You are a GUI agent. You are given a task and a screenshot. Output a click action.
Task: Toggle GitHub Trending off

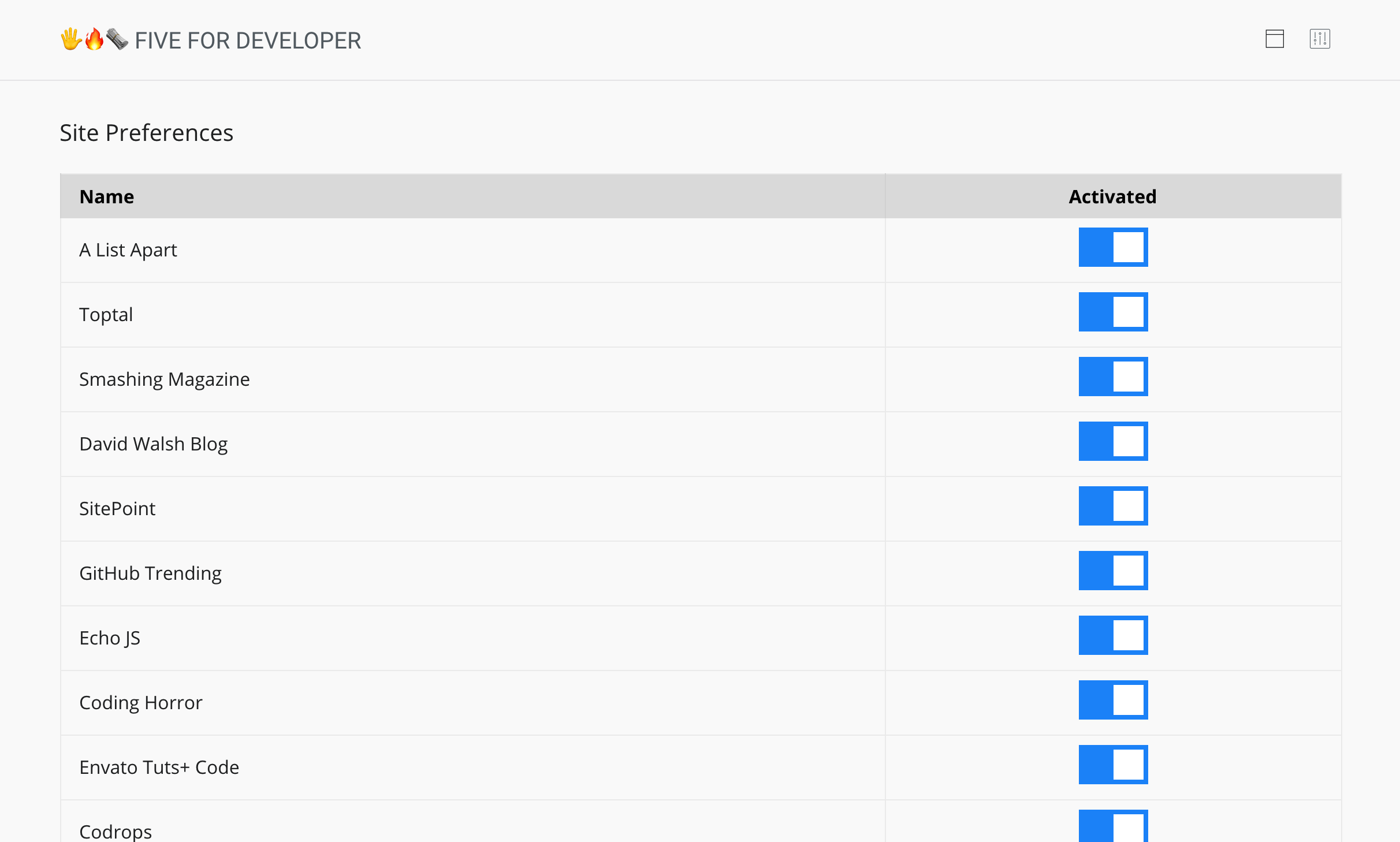coord(1112,571)
